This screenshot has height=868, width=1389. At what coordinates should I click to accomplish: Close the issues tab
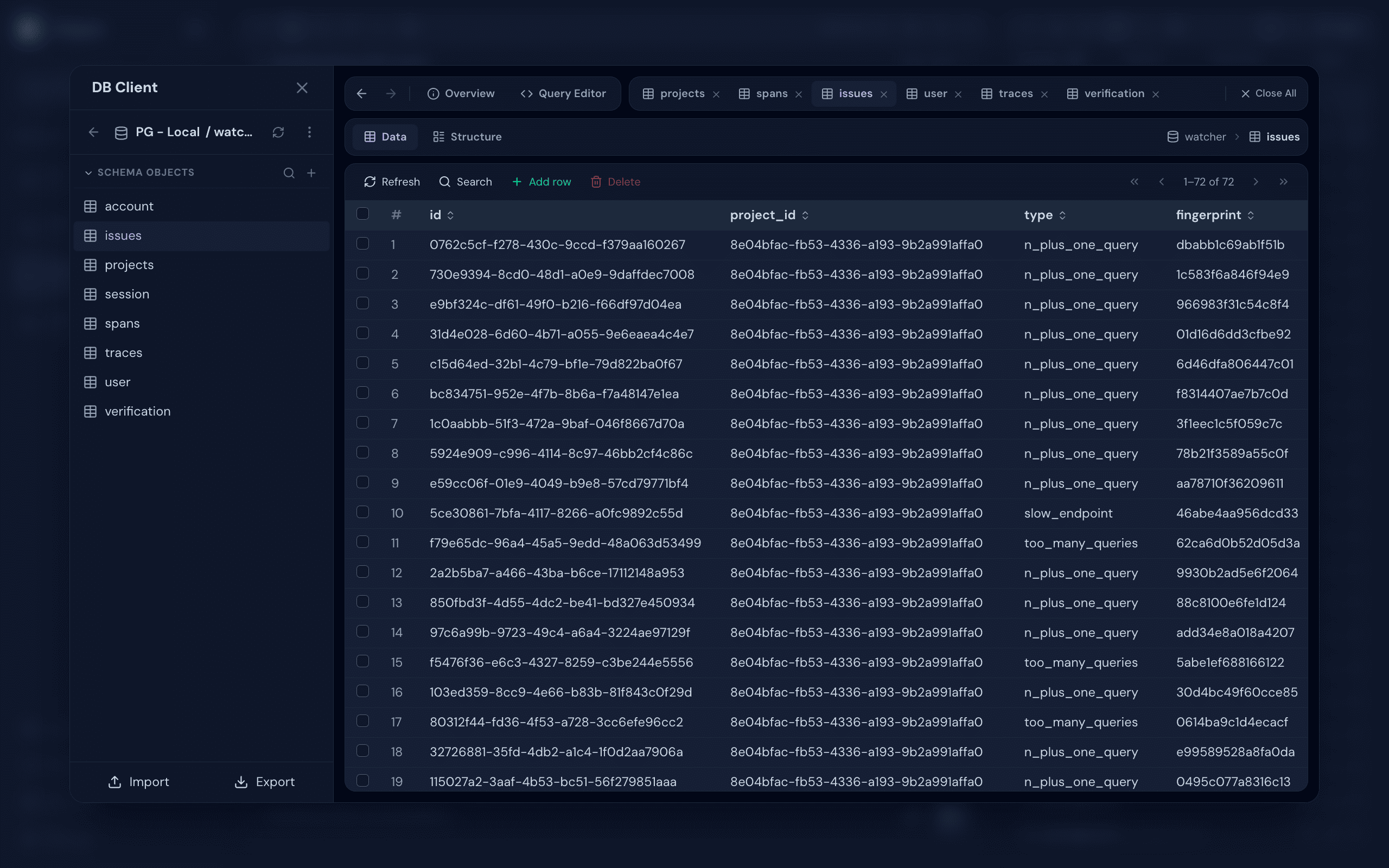[x=884, y=94]
